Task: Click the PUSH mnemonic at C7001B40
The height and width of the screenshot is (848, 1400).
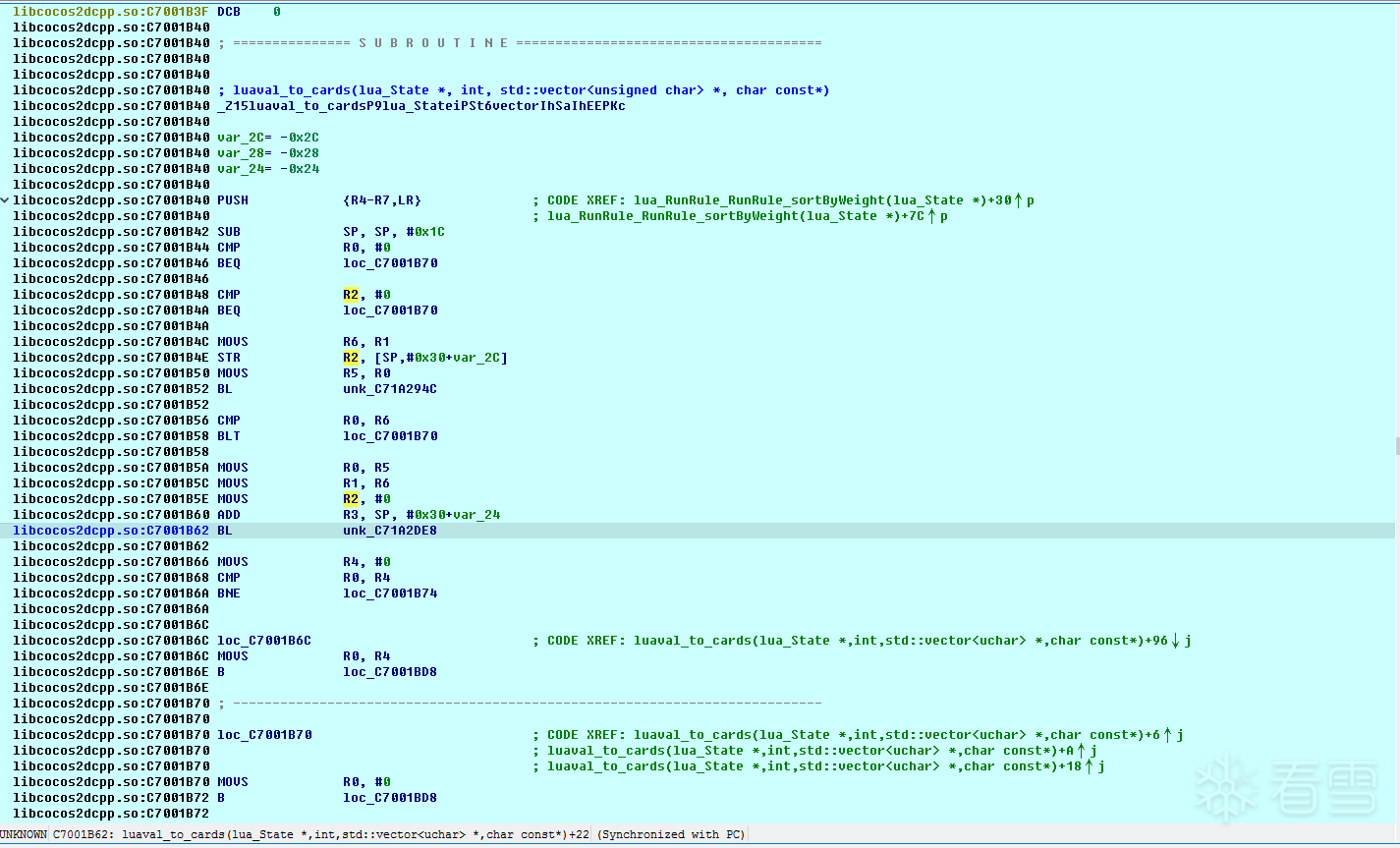Action: click(x=233, y=200)
